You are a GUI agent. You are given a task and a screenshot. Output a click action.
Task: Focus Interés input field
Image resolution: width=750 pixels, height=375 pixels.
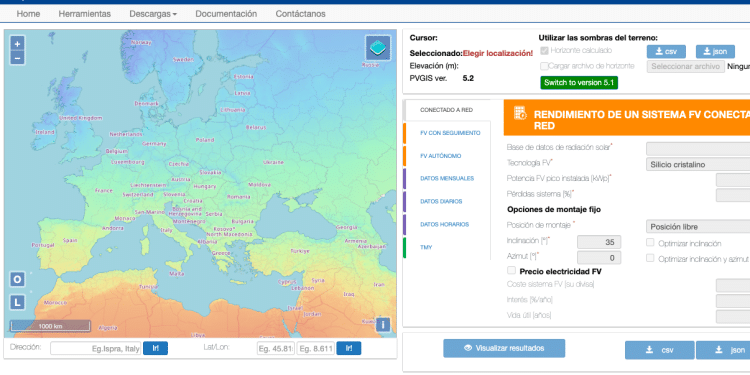(x=733, y=301)
